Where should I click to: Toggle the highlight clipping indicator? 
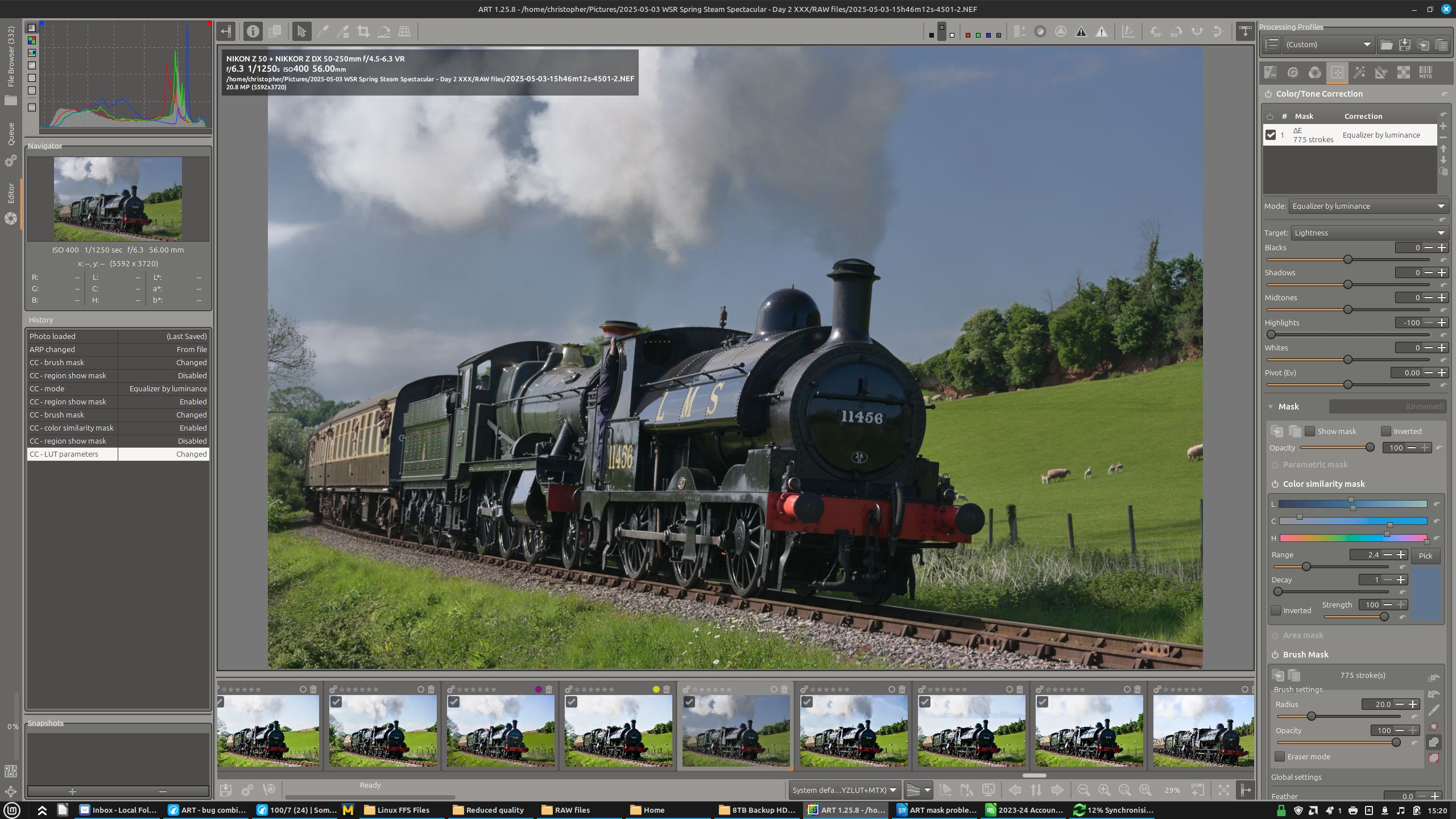1102,32
